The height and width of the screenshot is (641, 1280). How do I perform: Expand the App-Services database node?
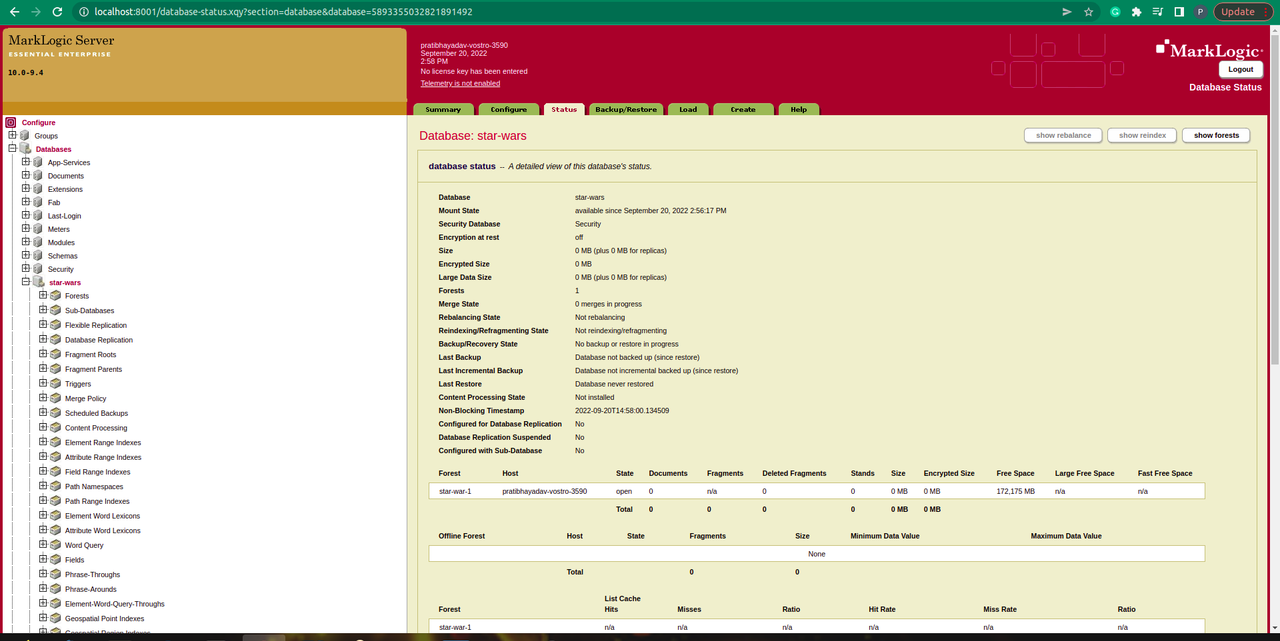click(26, 162)
